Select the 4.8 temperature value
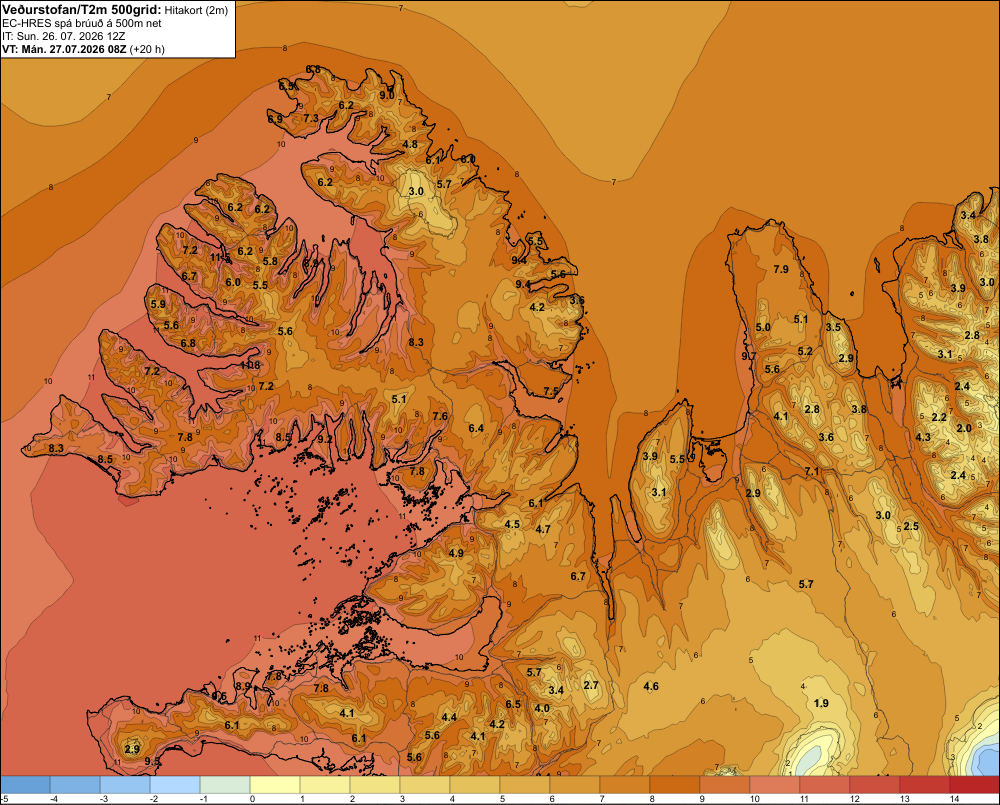Viewport: 1000px width, 805px height. [410, 144]
